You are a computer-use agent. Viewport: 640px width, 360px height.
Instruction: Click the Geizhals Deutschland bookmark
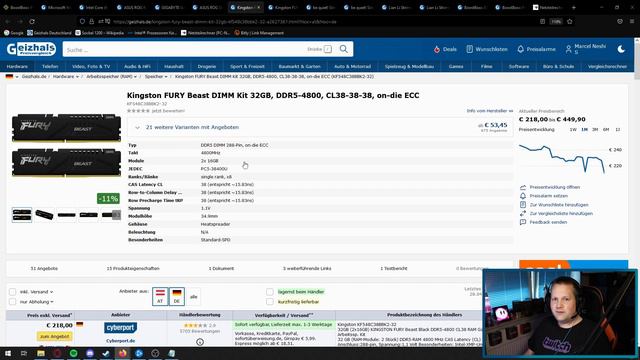coord(49,33)
